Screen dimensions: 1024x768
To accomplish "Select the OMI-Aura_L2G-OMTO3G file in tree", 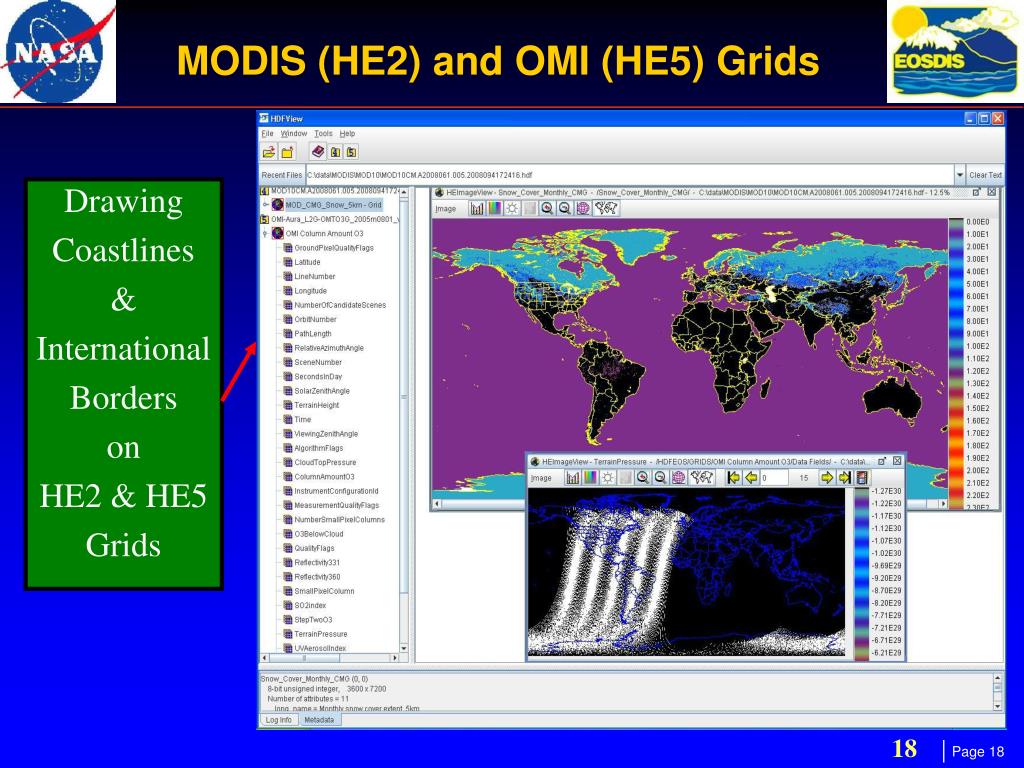I will click(334, 219).
